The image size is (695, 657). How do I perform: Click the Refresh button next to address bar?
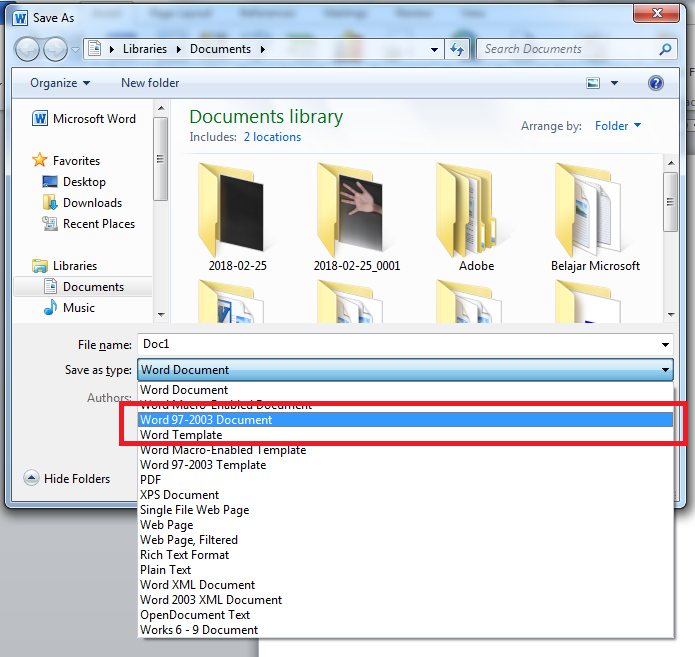[x=457, y=49]
